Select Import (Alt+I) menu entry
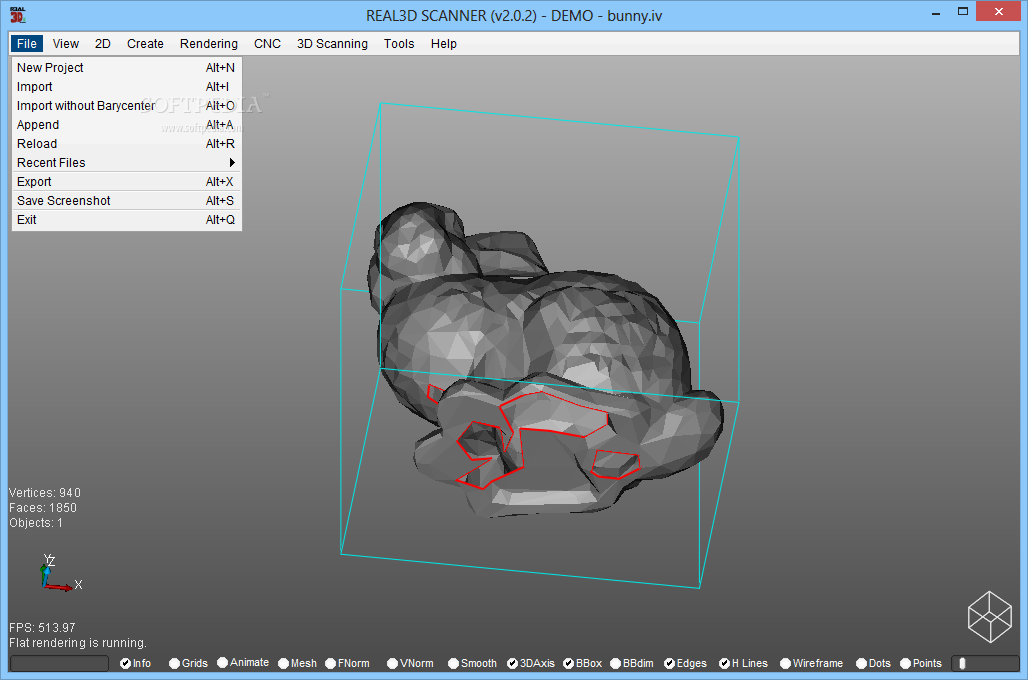 click(127, 87)
